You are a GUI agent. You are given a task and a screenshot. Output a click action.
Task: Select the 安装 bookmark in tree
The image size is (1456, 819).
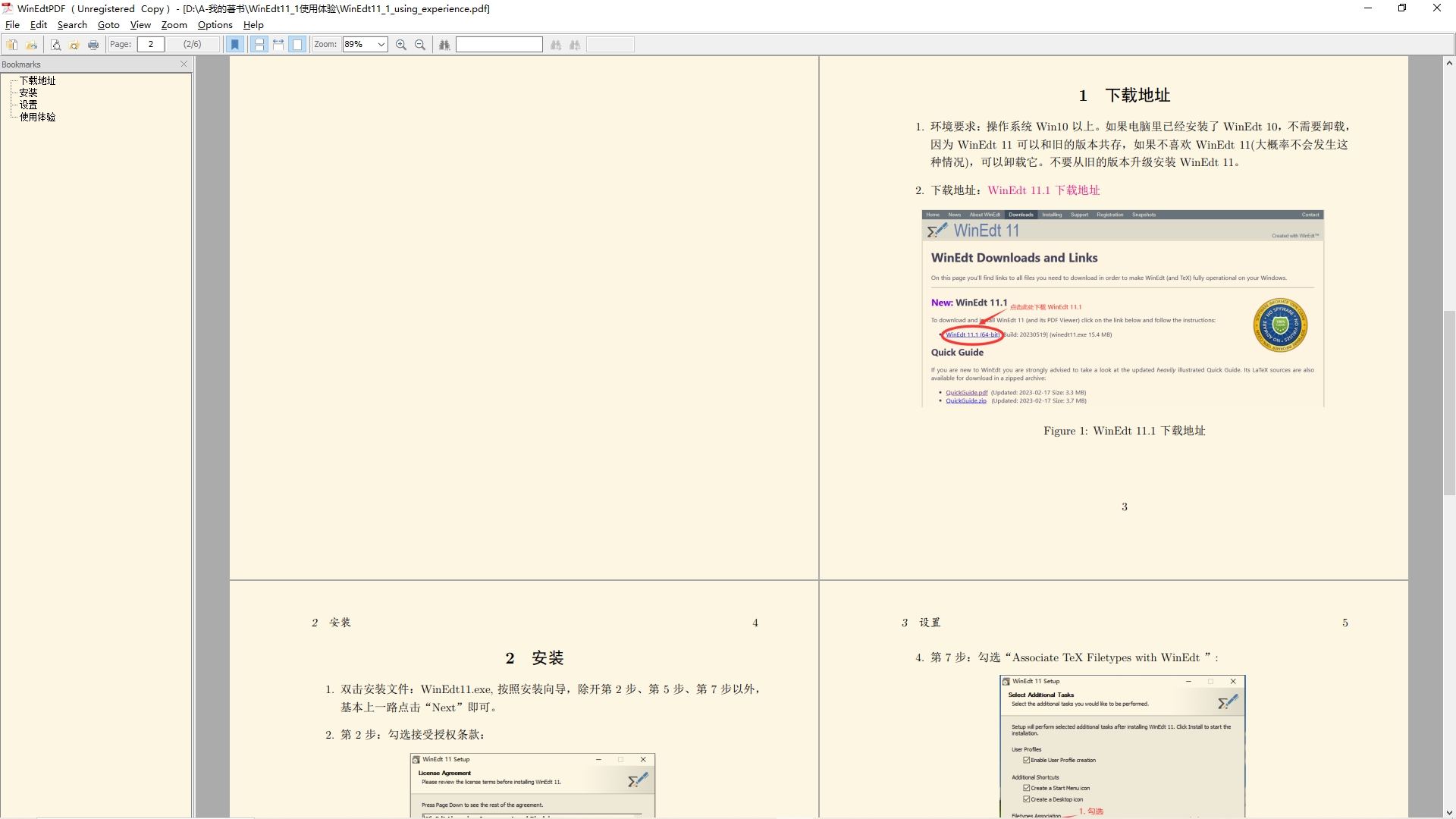29,93
